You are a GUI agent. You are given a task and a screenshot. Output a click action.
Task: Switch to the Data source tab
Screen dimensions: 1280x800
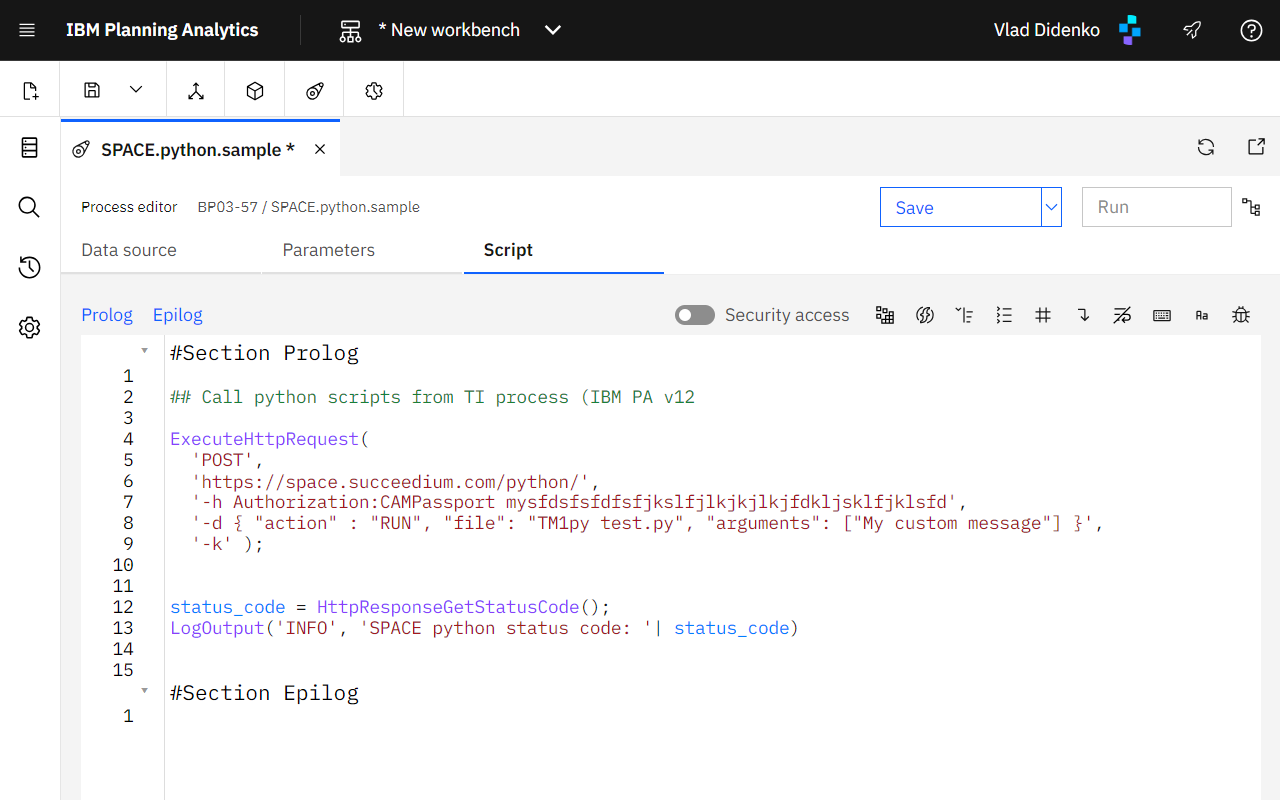click(129, 250)
